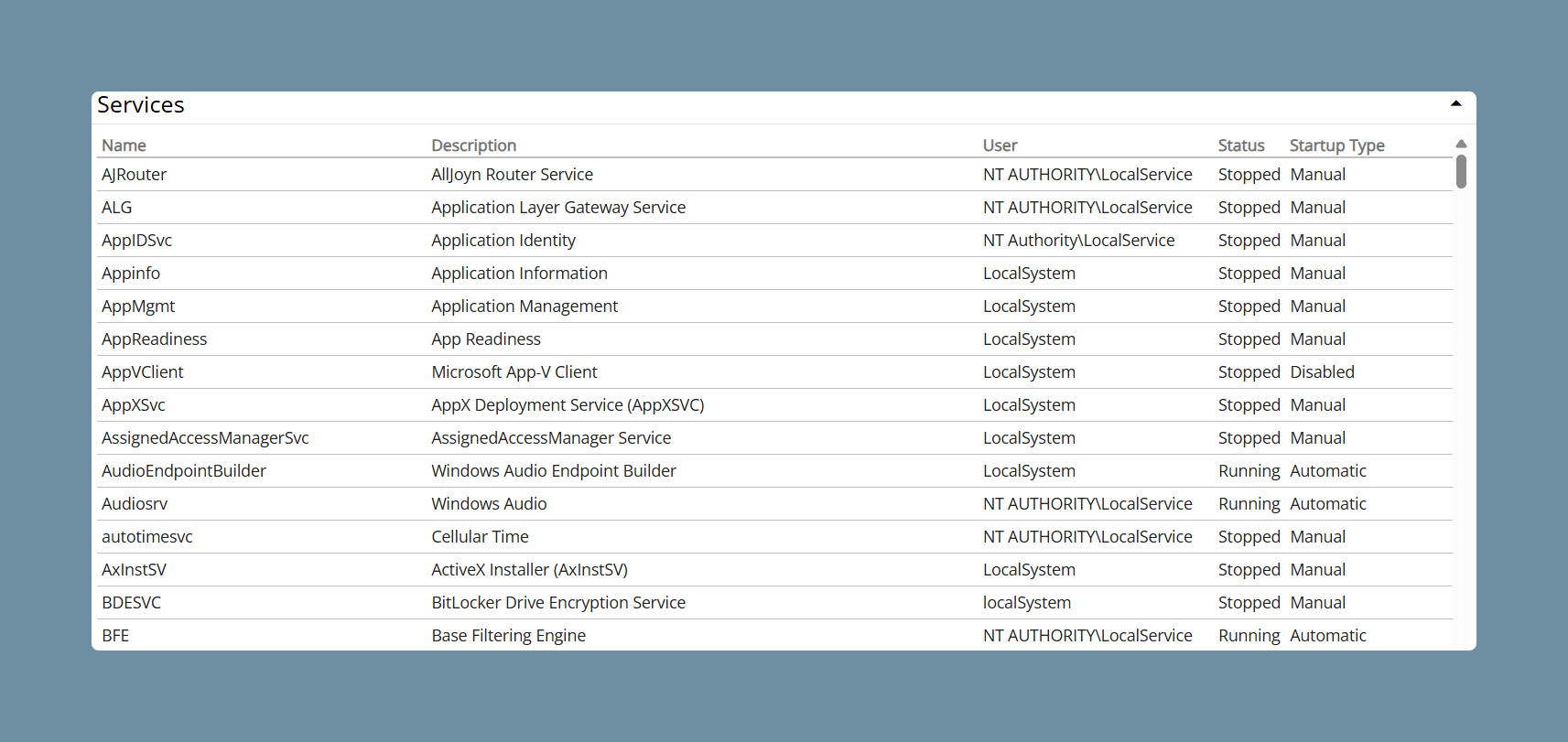Sort by the Status column header
This screenshot has width=1568, height=742.
(x=1241, y=145)
